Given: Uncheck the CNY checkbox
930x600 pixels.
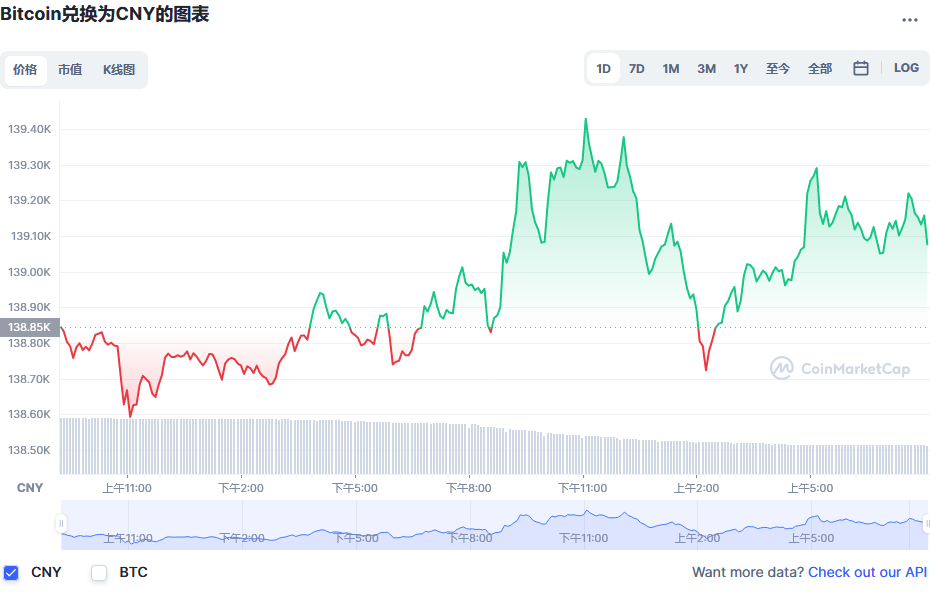Looking at the screenshot, I should [11, 573].
